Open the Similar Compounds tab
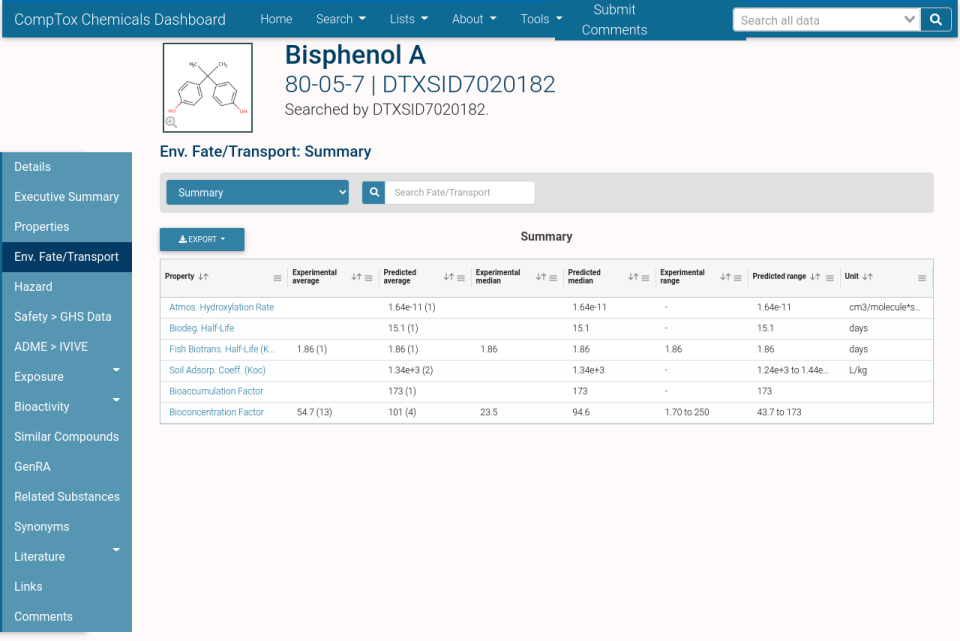 (66, 437)
